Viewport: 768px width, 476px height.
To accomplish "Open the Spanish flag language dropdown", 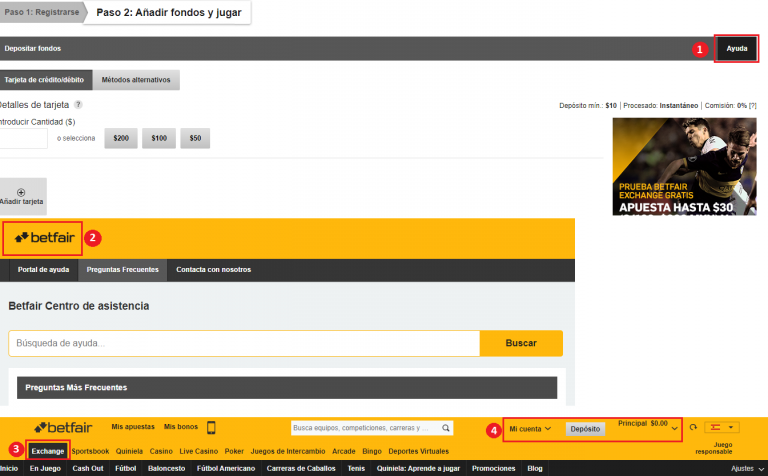I will pyautogui.click(x=722, y=428).
